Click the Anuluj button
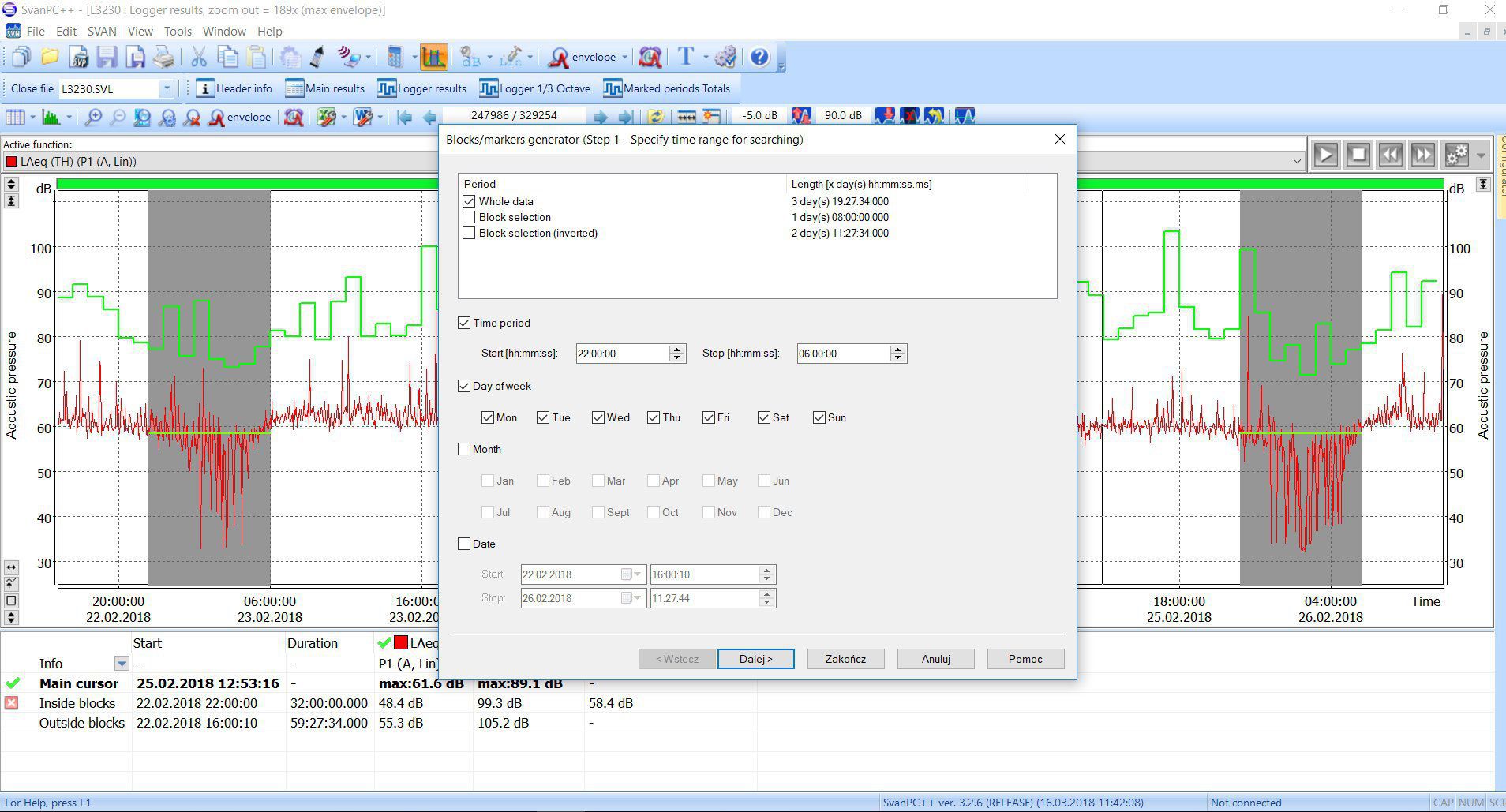Screen dimensions: 1506x812 point(935,659)
